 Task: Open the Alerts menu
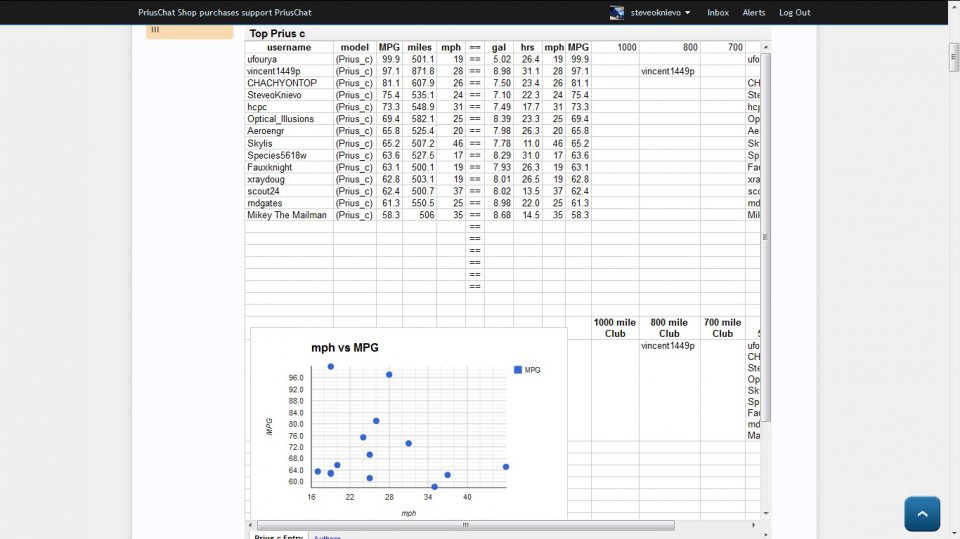(754, 13)
